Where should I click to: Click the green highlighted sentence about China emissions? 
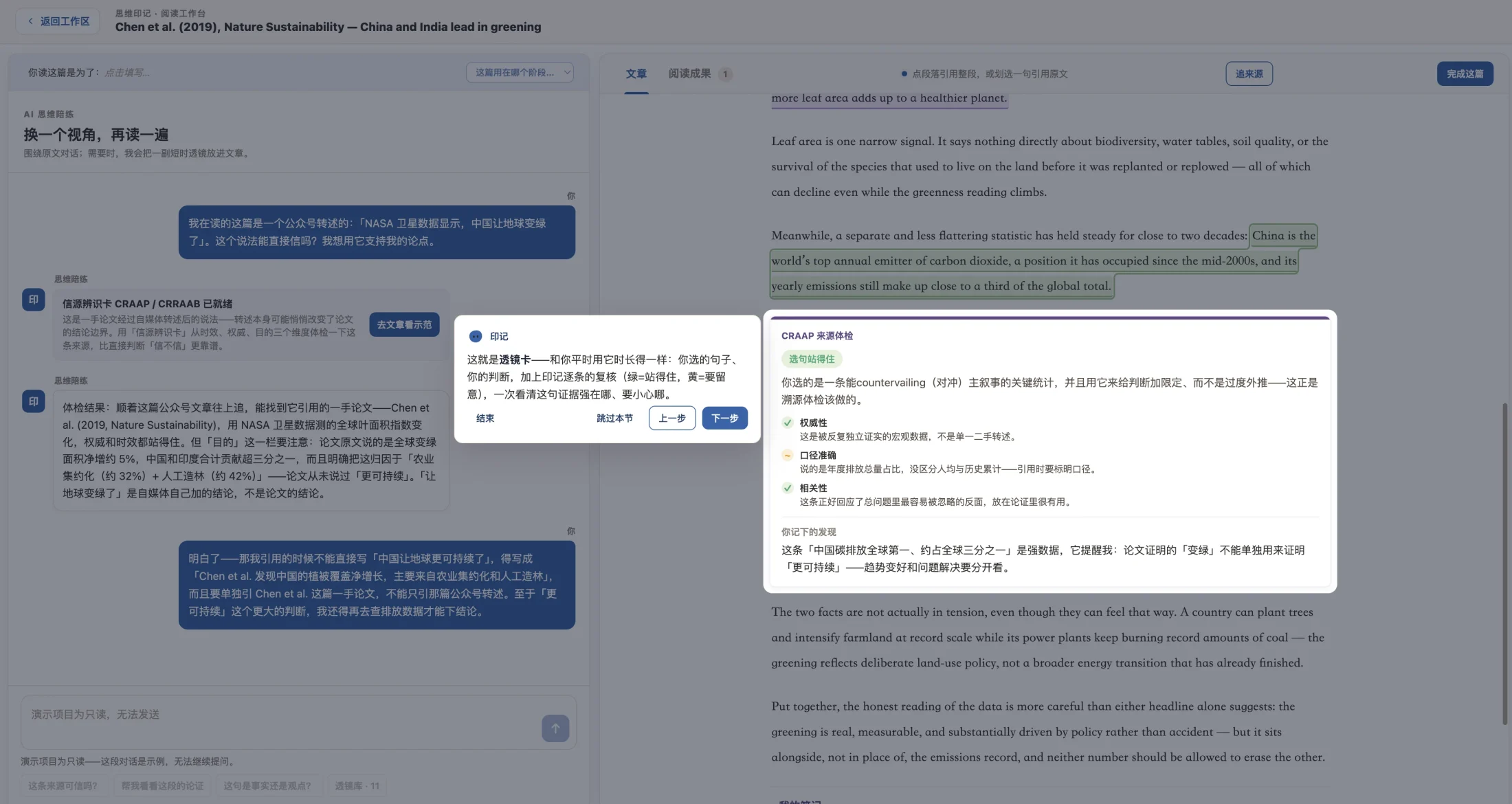coord(1034,261)
